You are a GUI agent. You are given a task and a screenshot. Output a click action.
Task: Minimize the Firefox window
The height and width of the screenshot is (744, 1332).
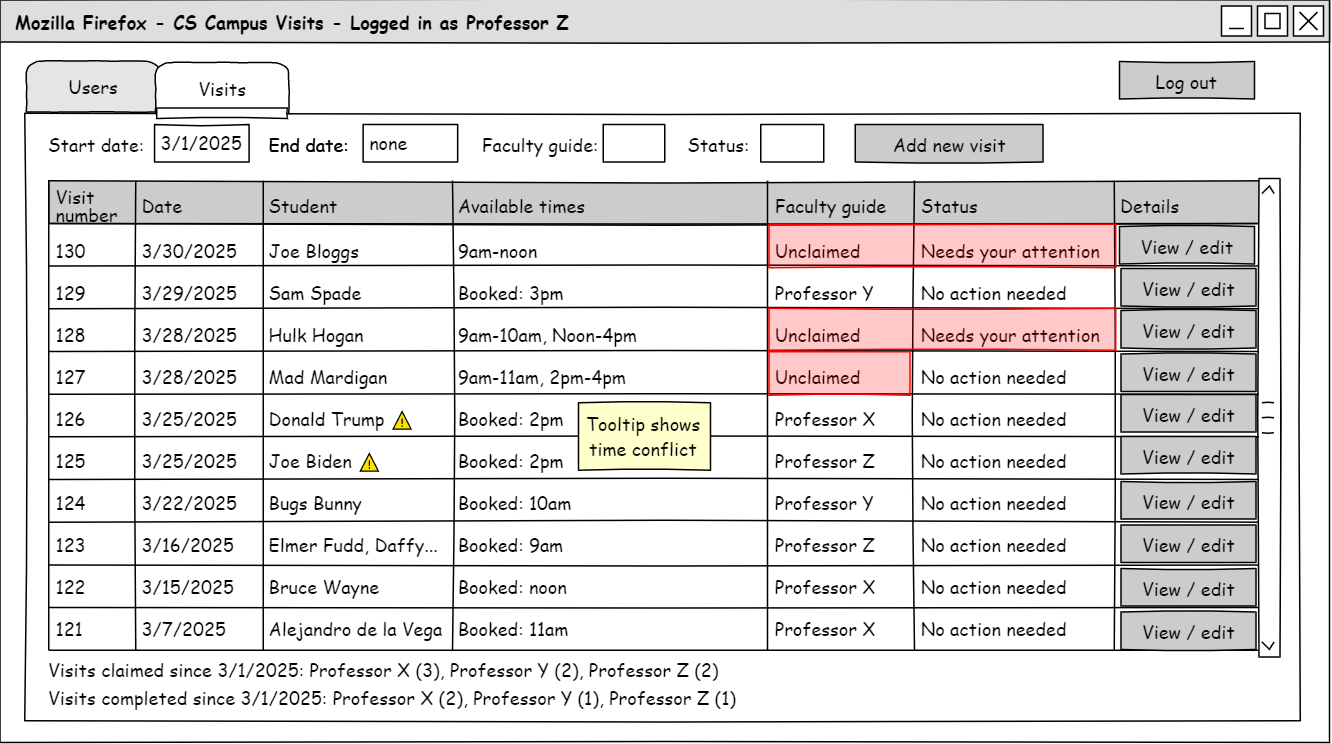click(1237, 22)
